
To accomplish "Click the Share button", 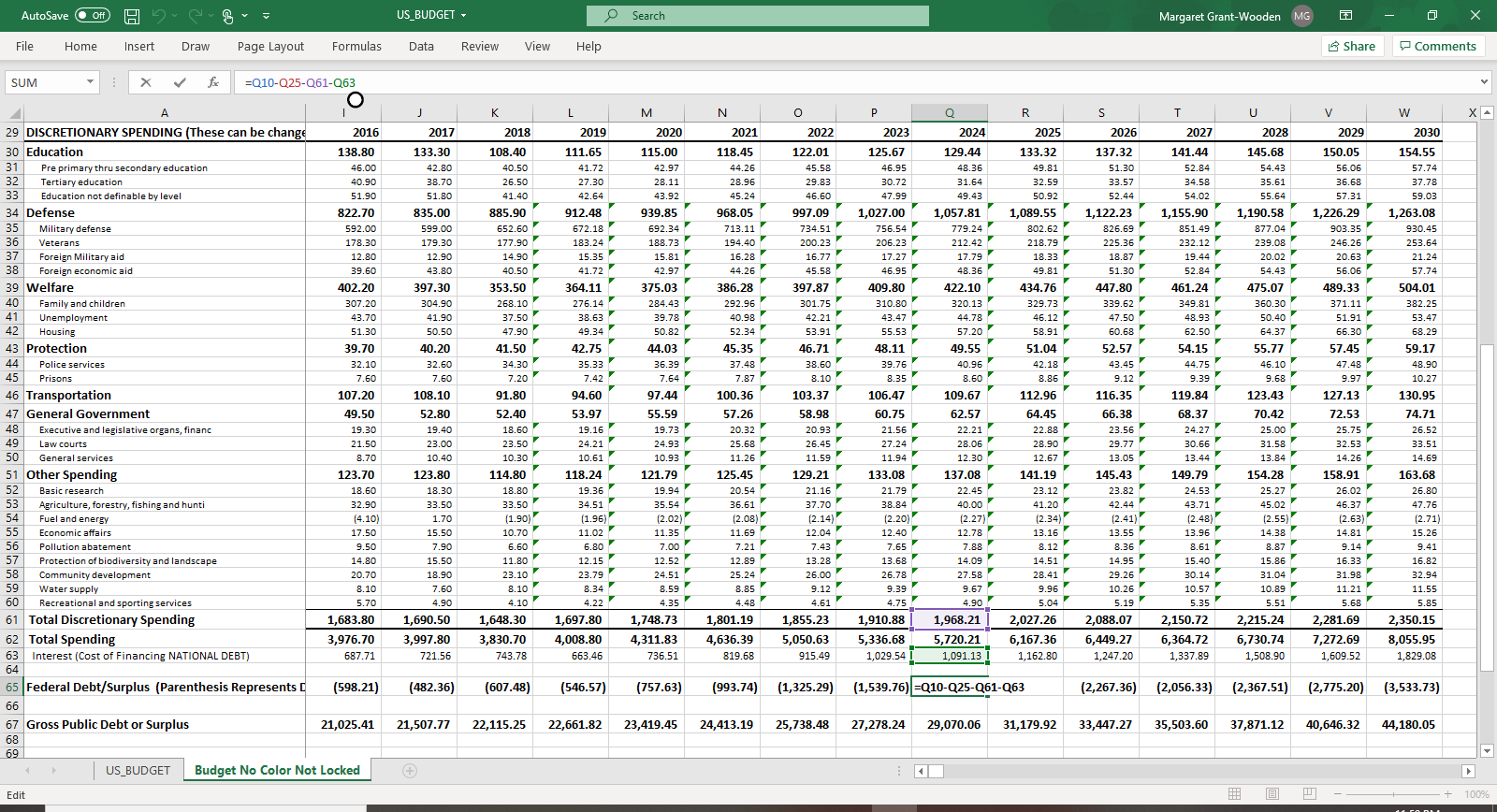I will point(1351,46).
